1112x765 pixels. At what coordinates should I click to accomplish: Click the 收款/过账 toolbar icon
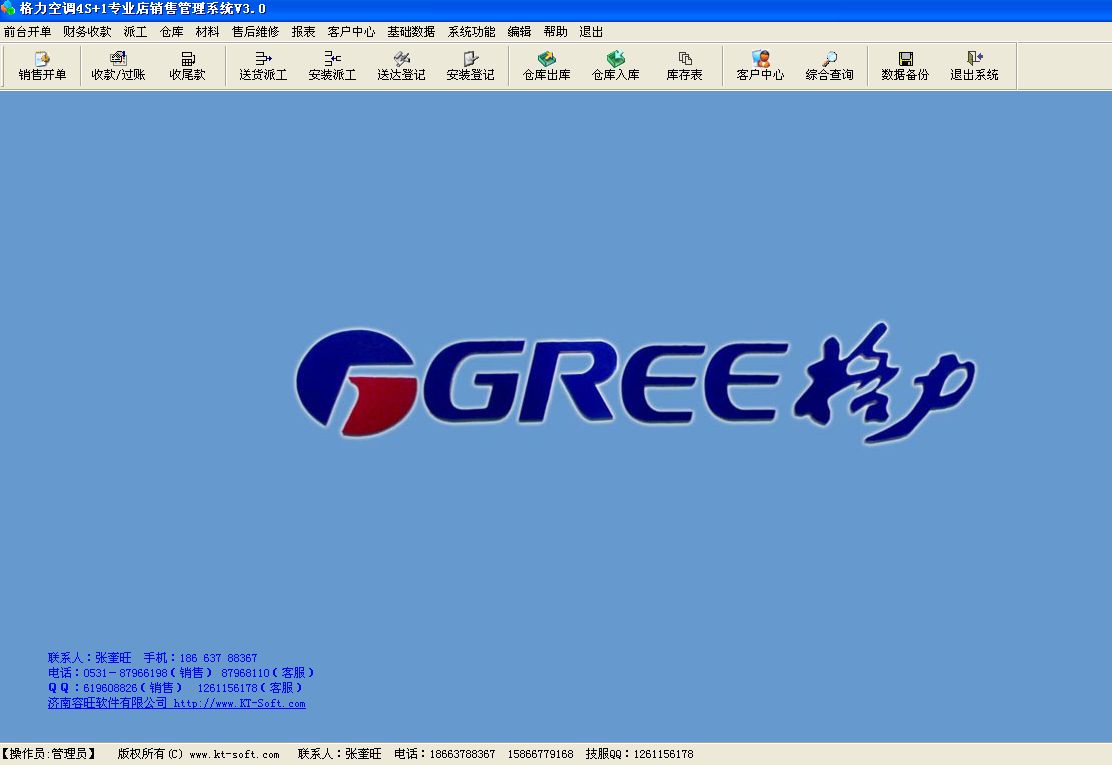click(x=118, y=67)
